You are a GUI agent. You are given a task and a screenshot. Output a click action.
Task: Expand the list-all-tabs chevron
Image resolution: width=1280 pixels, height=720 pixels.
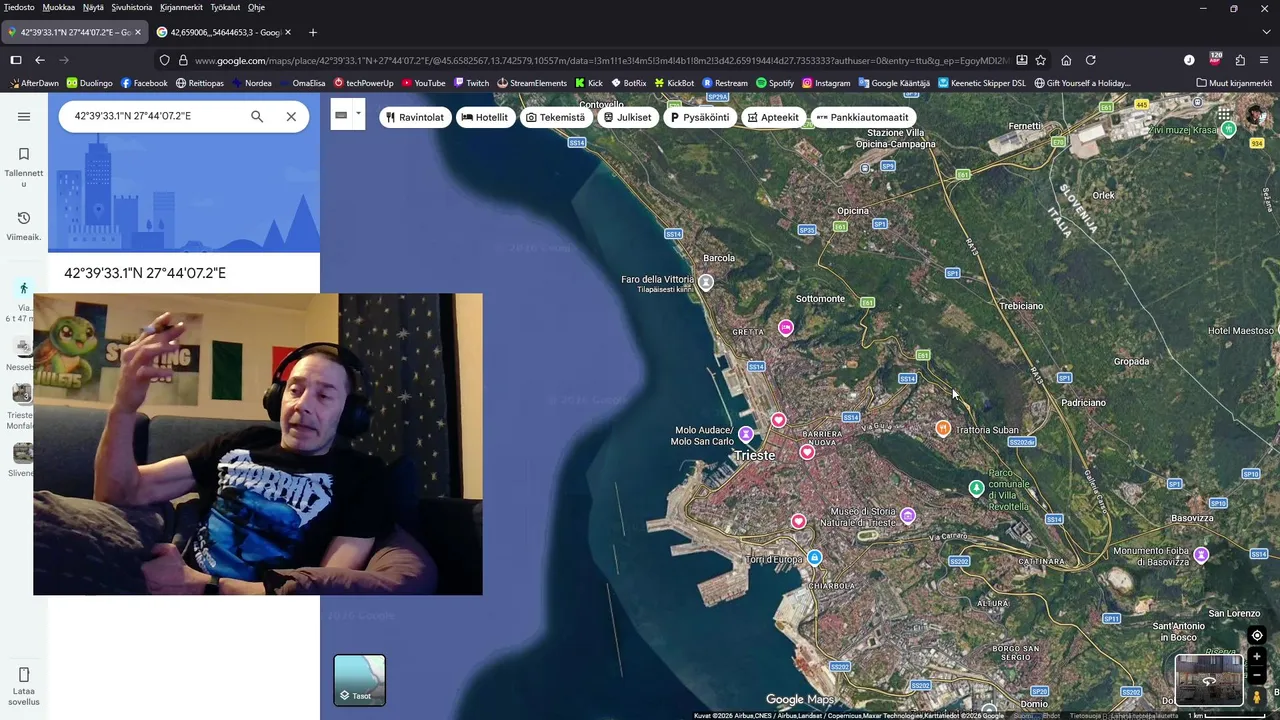tap(1265, 32)
